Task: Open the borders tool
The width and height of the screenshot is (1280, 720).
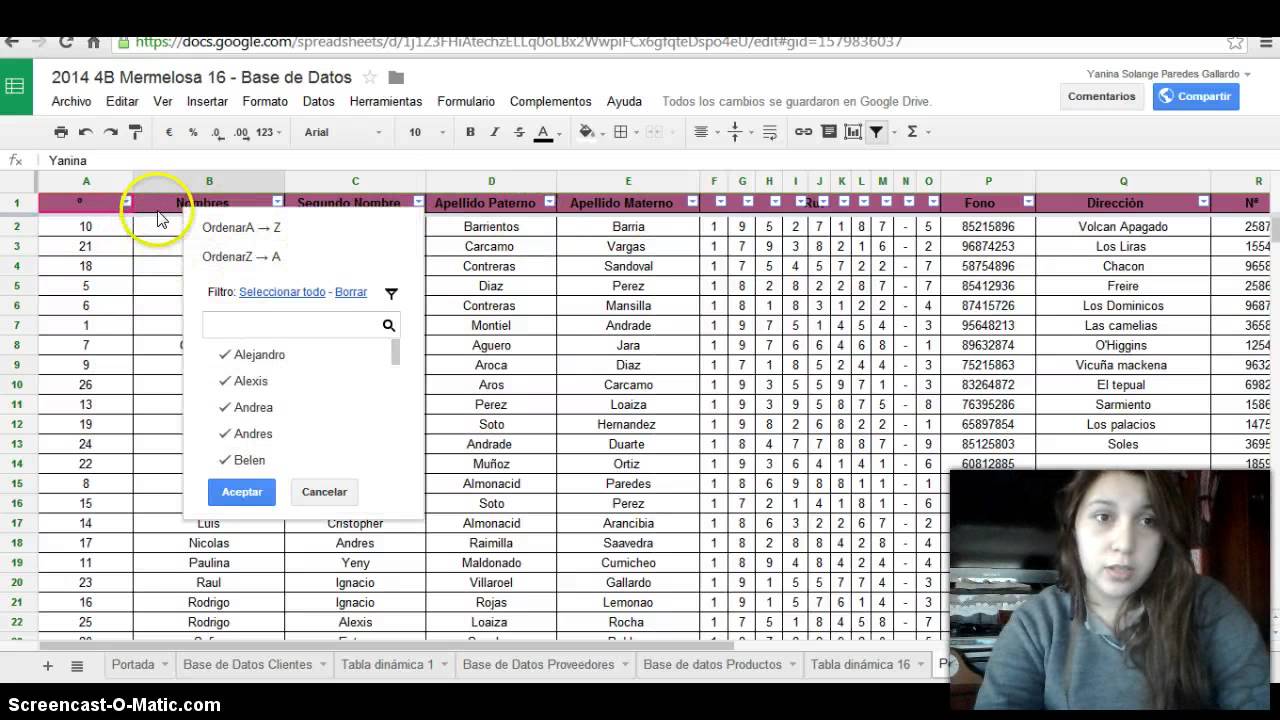Action: click(x=620, y=132)
